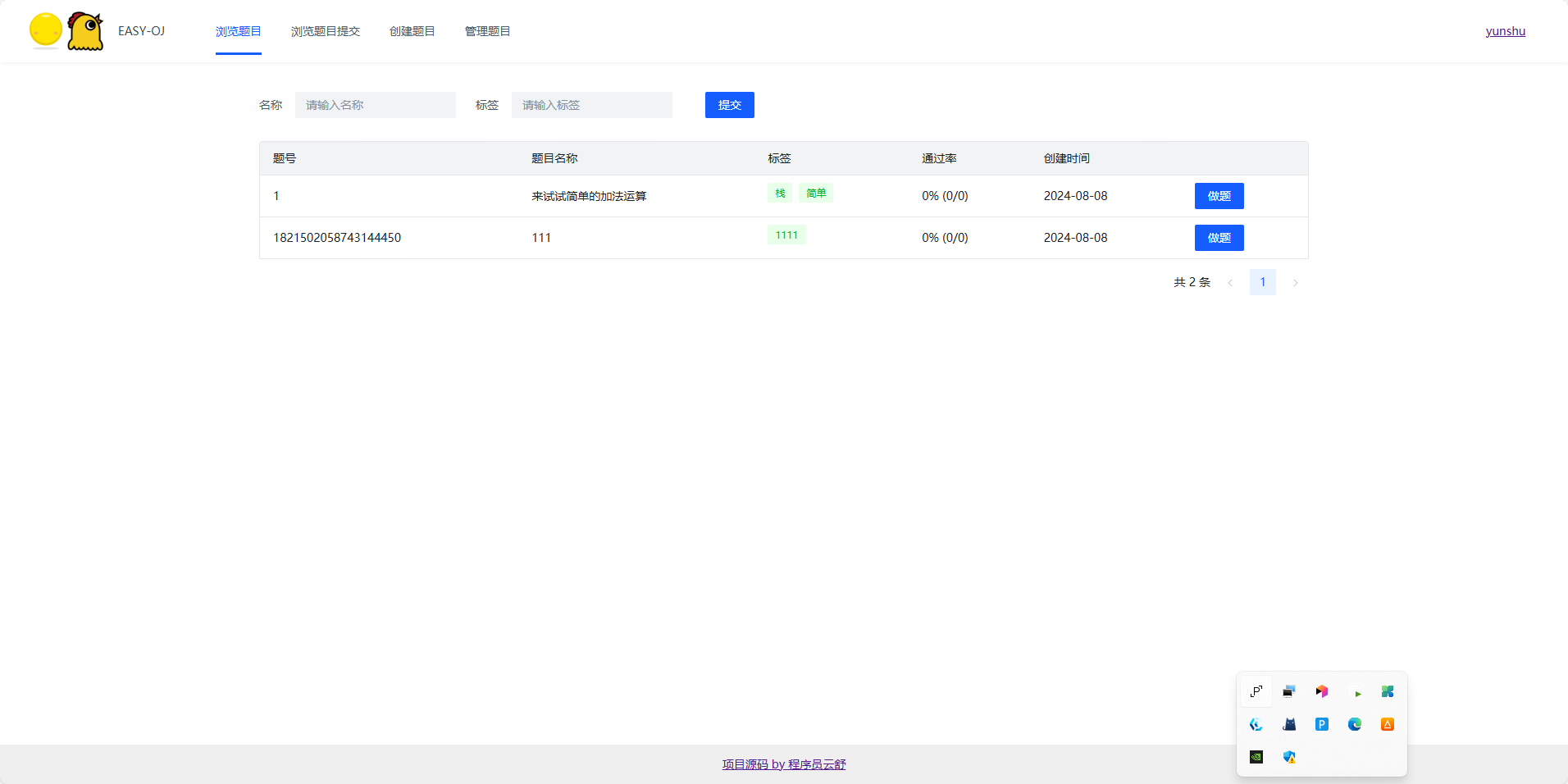Switch to the 浏览题目提交 tab
The width and height of the screenshot is (1568, 784).
325,31
